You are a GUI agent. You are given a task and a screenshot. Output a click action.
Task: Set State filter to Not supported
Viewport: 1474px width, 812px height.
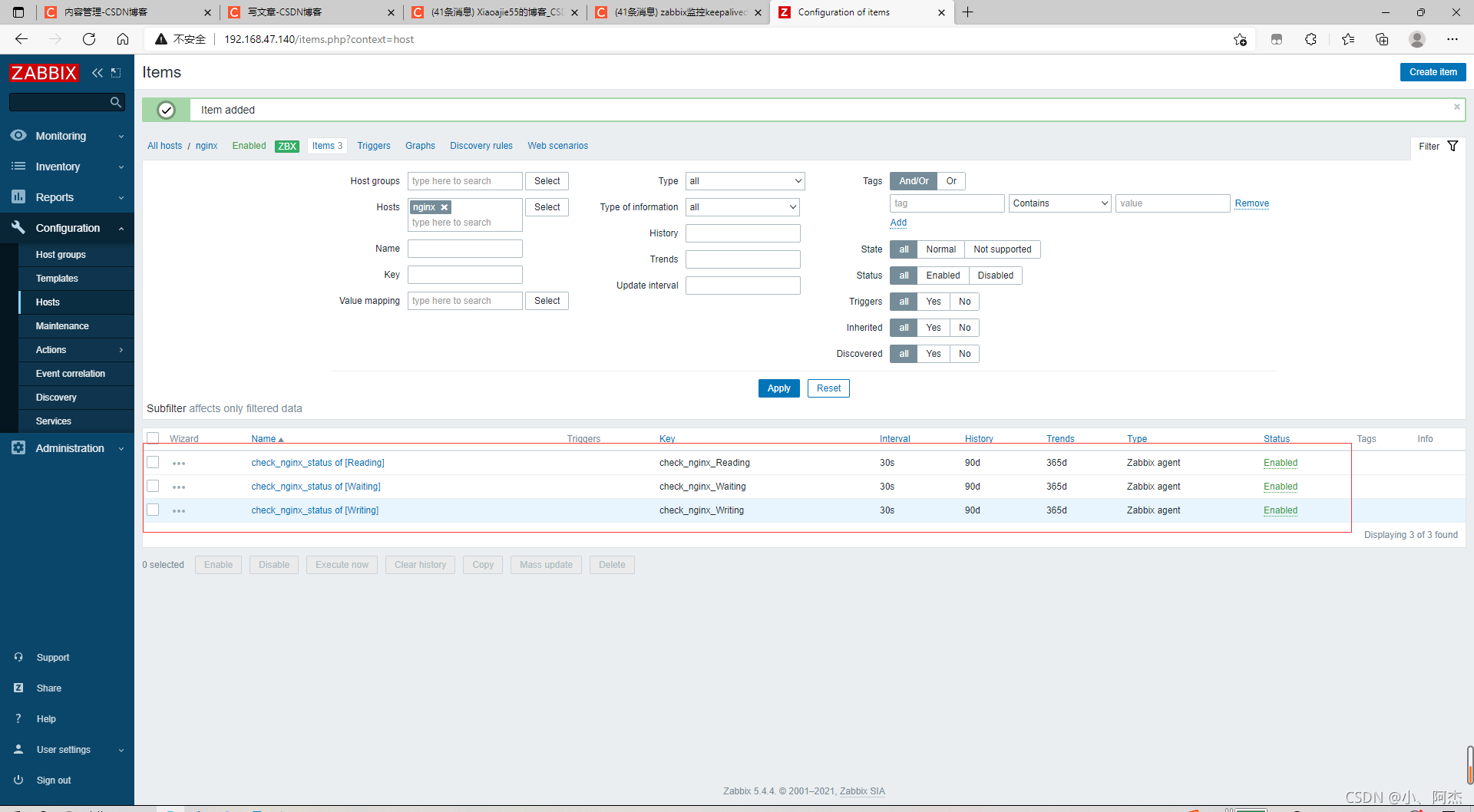pos(1002,249)
